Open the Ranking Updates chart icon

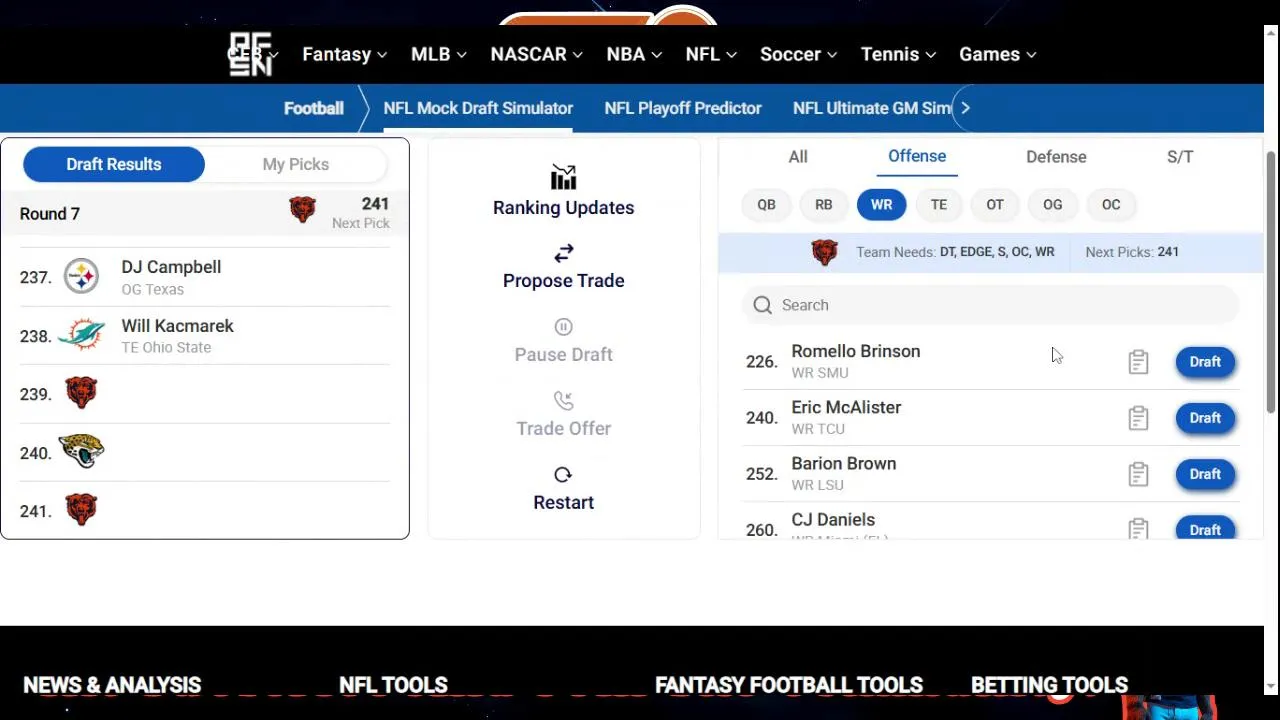(563, 178)
